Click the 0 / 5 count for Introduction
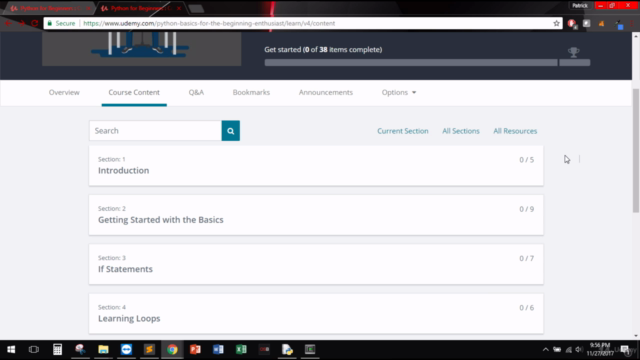 point(527,160)
